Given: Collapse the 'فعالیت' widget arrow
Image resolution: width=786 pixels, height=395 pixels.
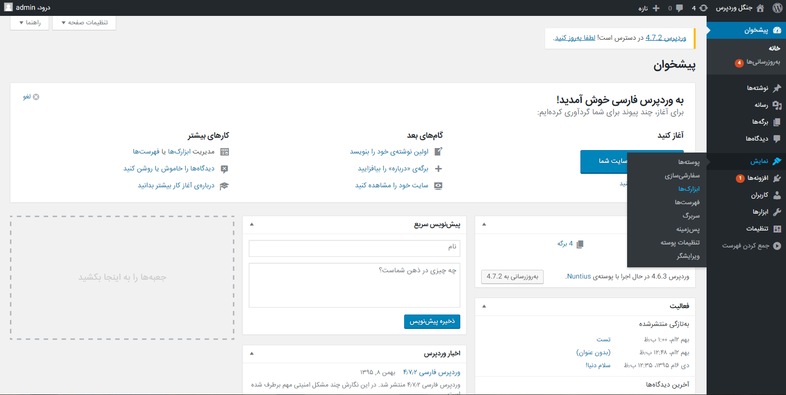Looking at the screenshot, I should (485, 306).
